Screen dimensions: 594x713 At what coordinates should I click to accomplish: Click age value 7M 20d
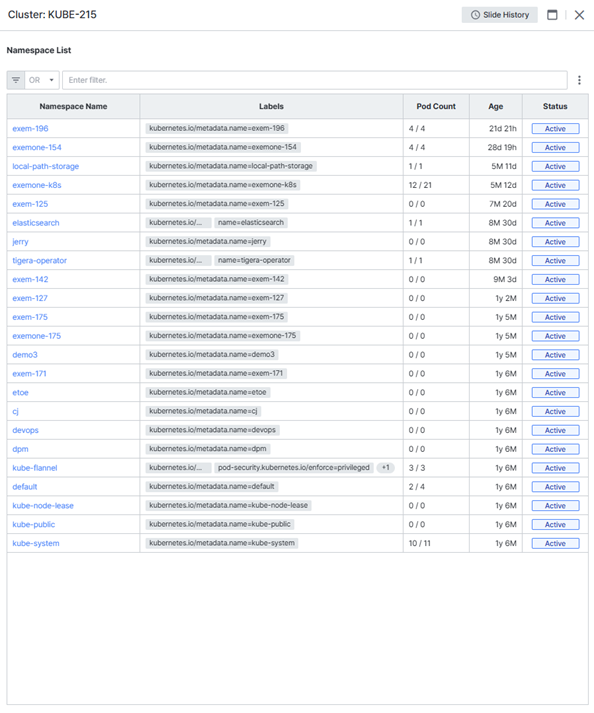click(x=503, y=204)
